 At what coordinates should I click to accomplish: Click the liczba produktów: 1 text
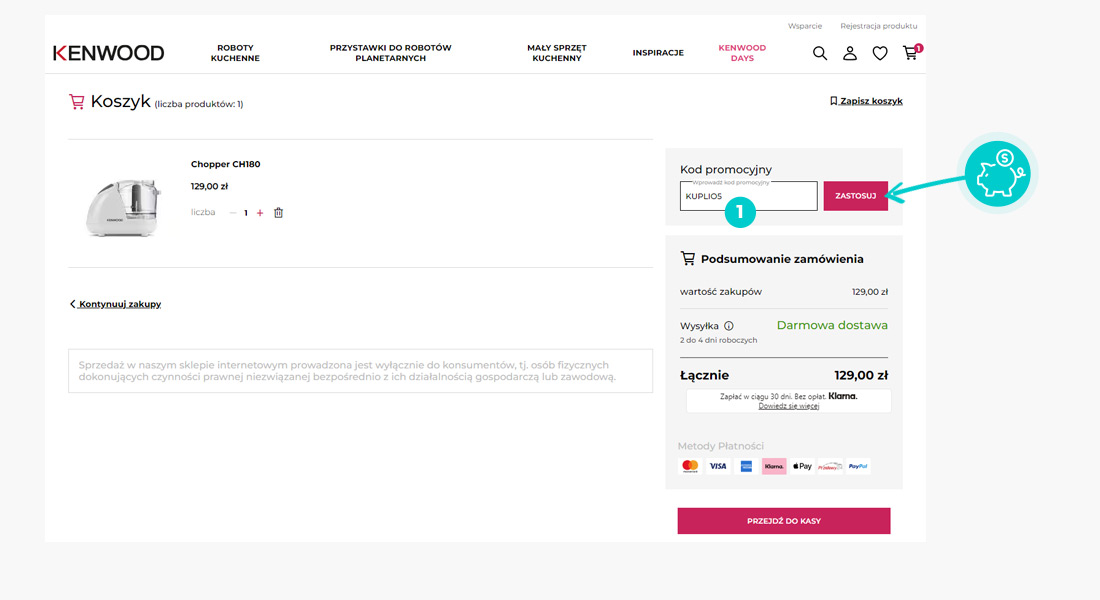[x=199, y=105]
